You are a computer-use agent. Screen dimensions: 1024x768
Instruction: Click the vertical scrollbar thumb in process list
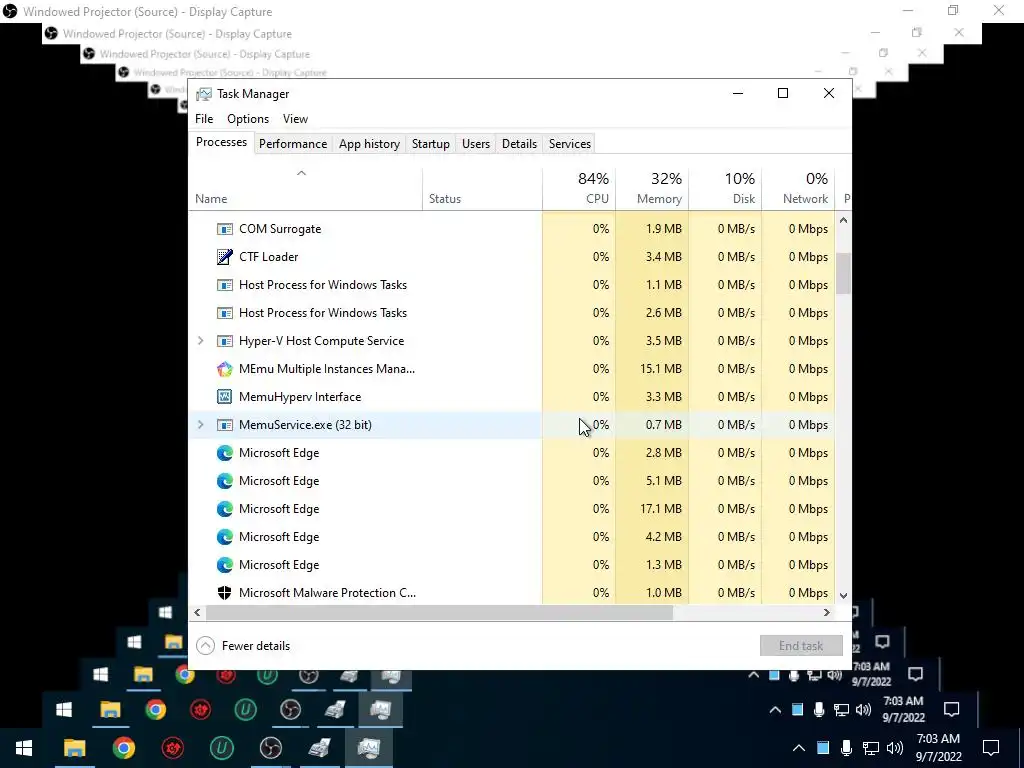[843, 274]
